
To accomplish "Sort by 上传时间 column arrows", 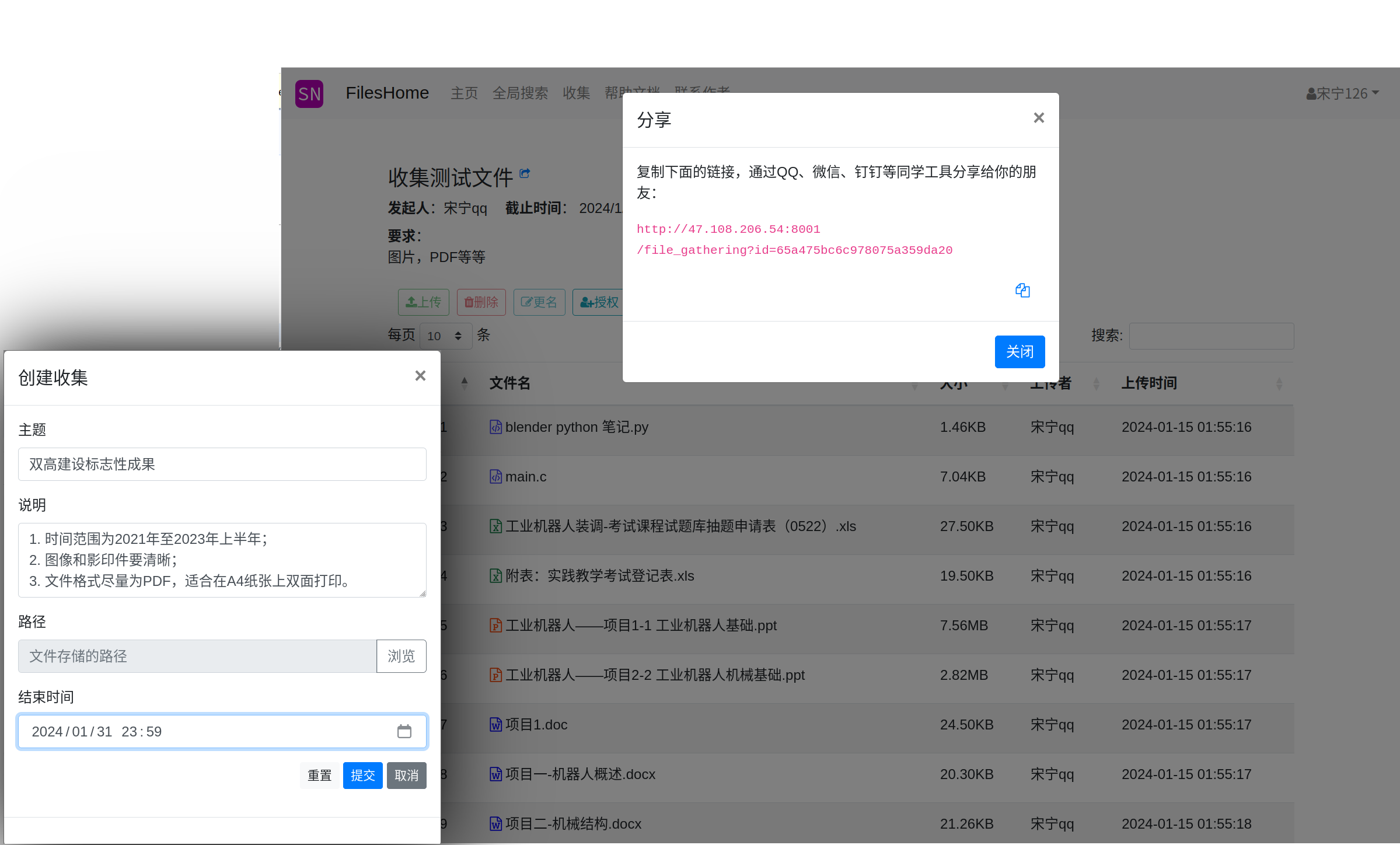I will 1279,383.
